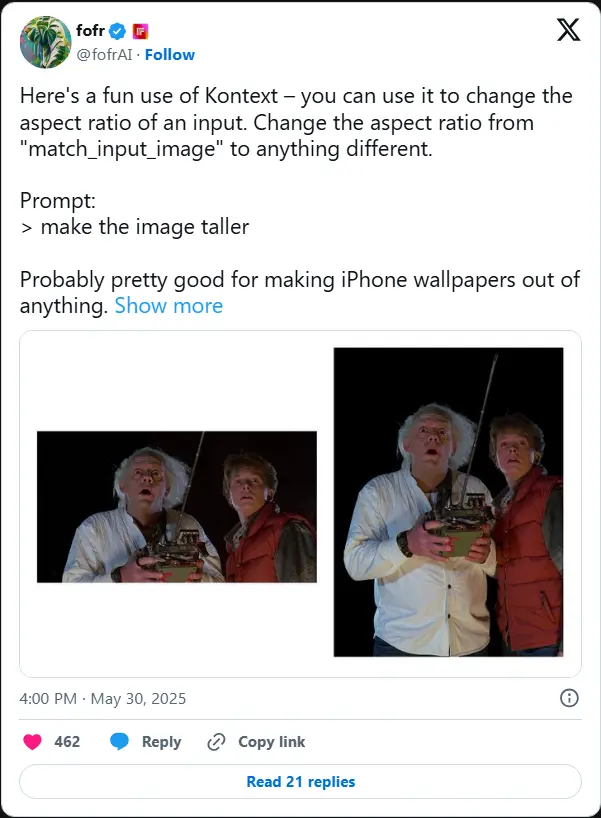Click the blue verified badge
Viewport: 601px width, 818px height.
pyautogui.click(x=117, y=31)
